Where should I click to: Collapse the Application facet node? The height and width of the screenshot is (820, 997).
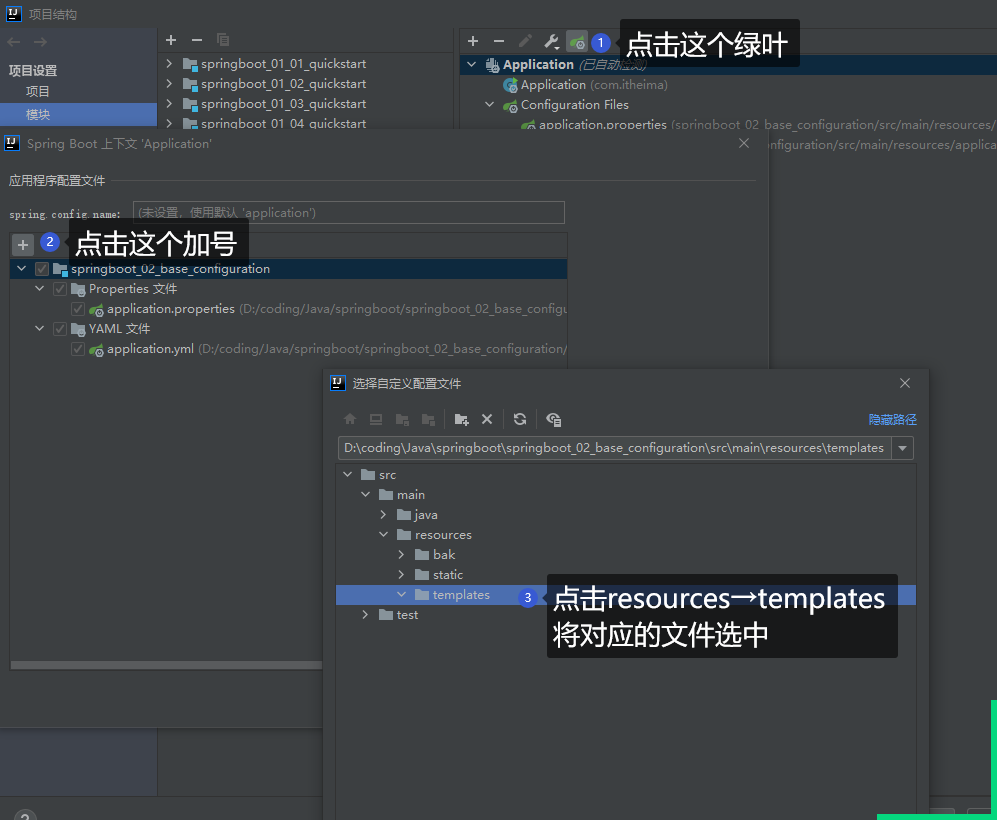tap(472, 64)
